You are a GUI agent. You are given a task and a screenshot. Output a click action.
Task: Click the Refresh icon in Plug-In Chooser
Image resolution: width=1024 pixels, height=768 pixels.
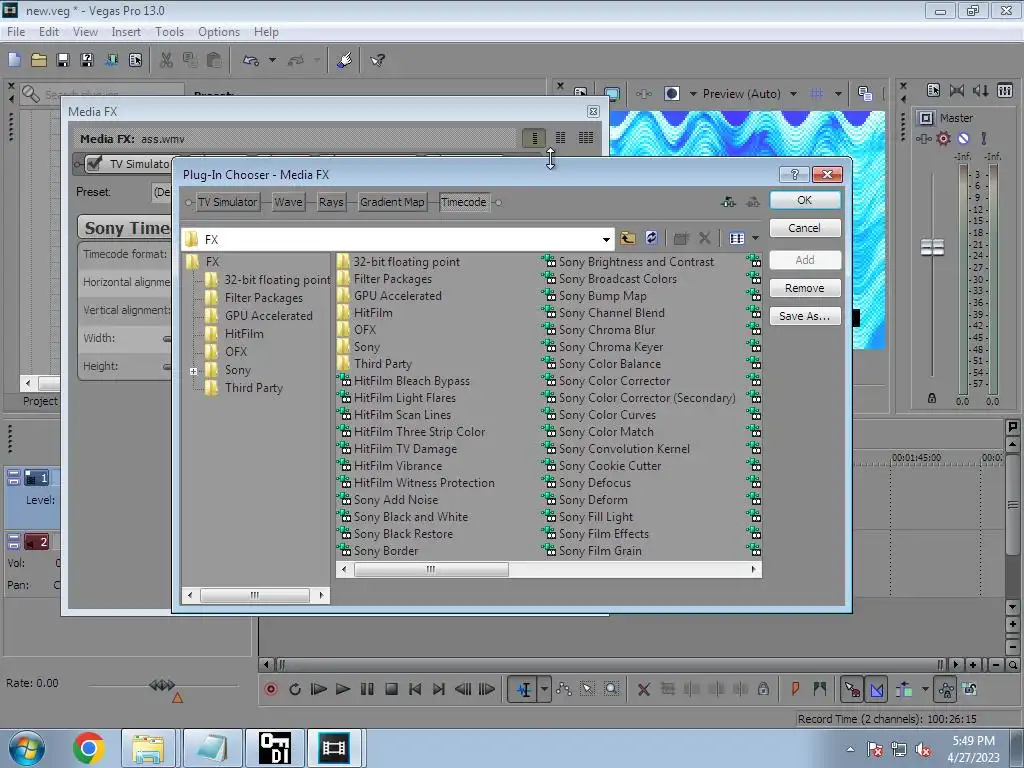click(x=651, y=238)
